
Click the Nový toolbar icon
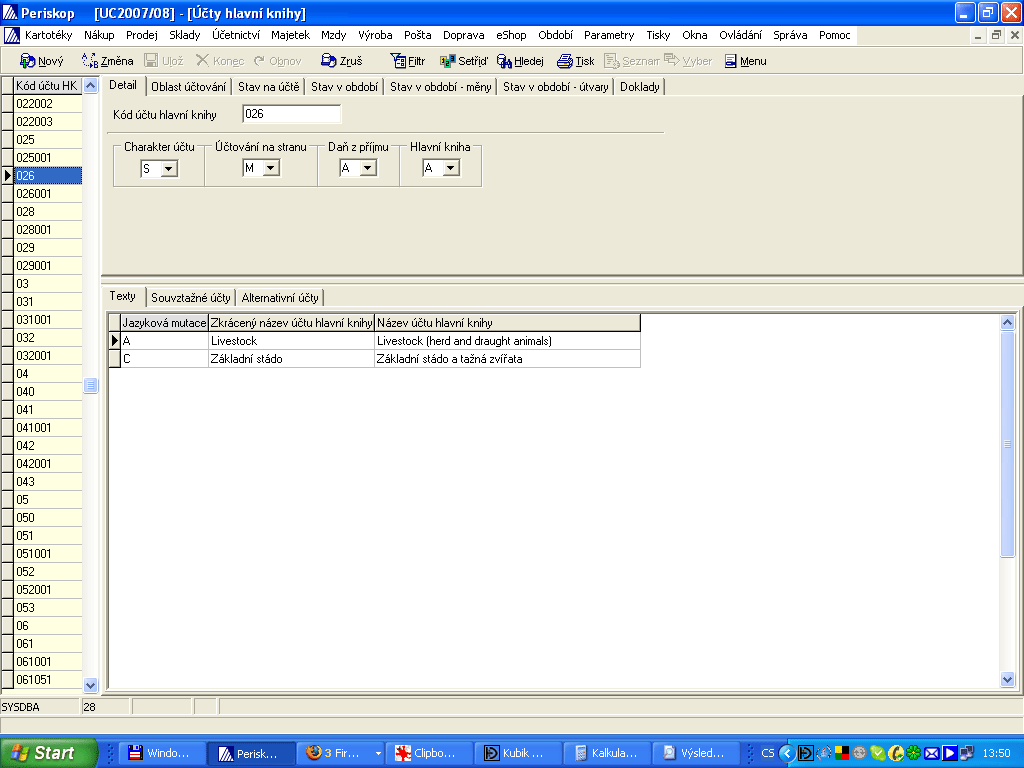[28, 61]
